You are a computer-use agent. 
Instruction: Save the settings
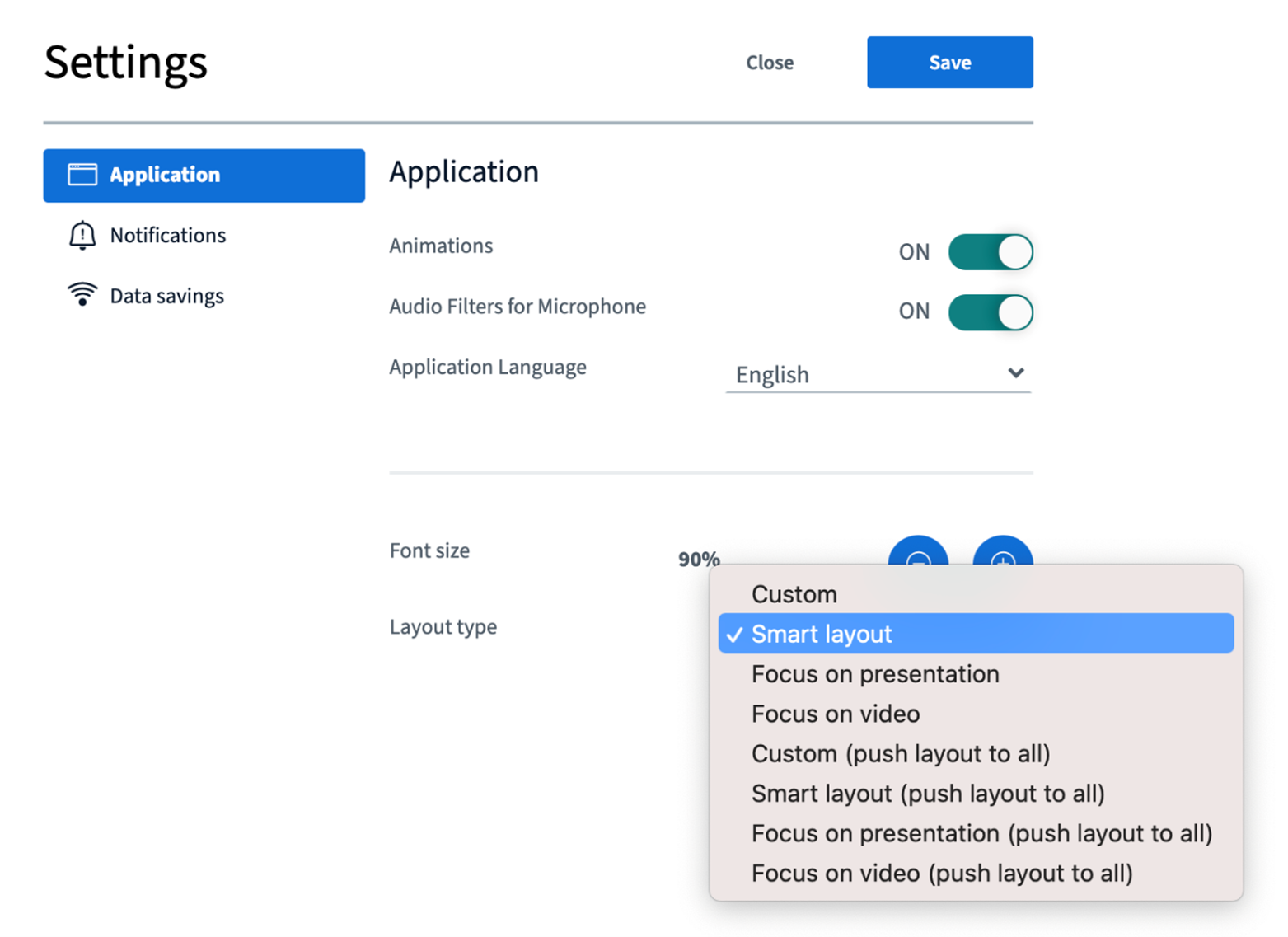pyautogui.click(x=949, y=63)
